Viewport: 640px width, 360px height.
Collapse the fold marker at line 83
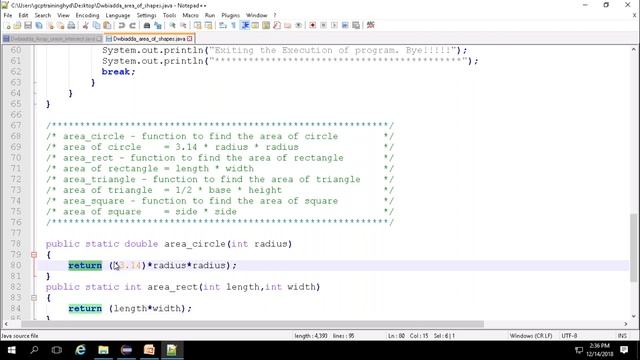pyautogui.click(x=34, y=298)
